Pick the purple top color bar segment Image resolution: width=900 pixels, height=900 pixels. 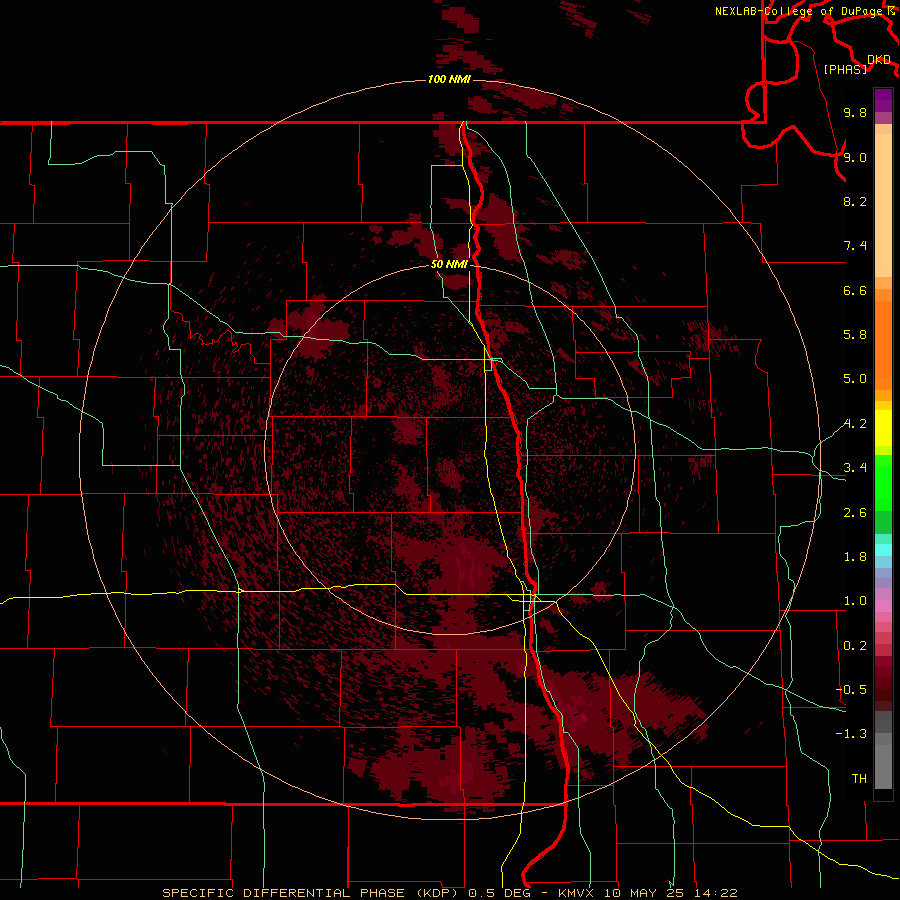[x=883, y=100]
